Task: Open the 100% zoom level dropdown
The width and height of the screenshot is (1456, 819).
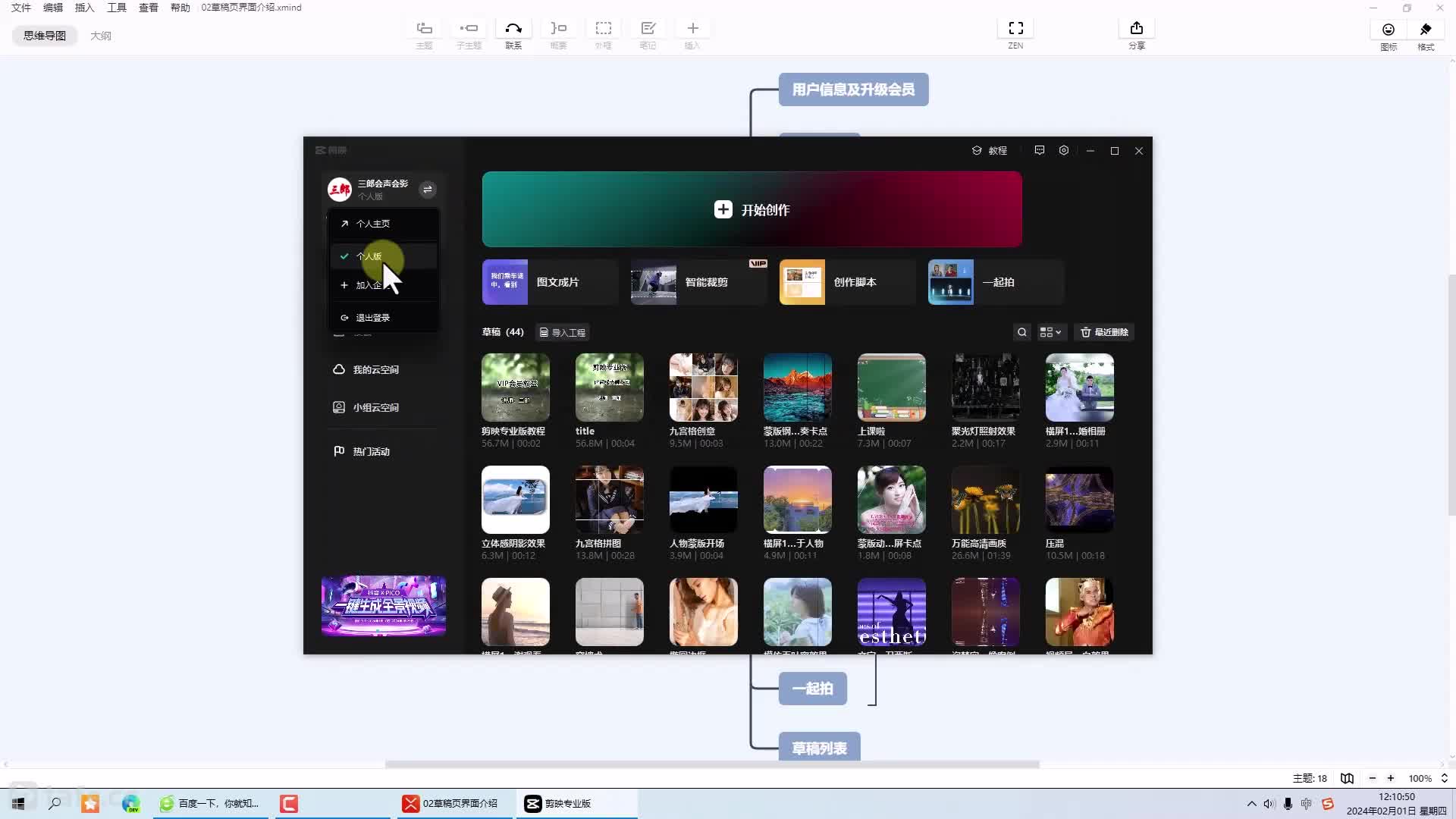Action: [1428, 778]
